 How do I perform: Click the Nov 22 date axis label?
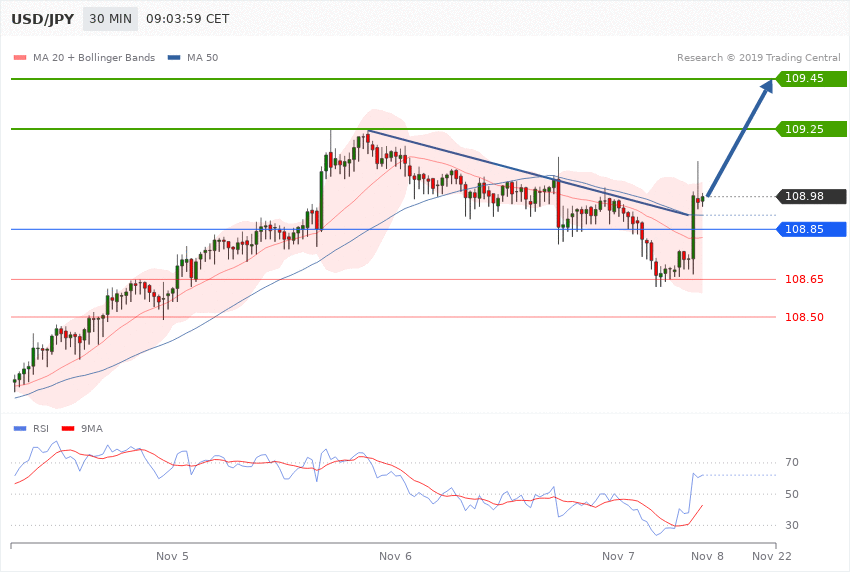coord(771,556)
